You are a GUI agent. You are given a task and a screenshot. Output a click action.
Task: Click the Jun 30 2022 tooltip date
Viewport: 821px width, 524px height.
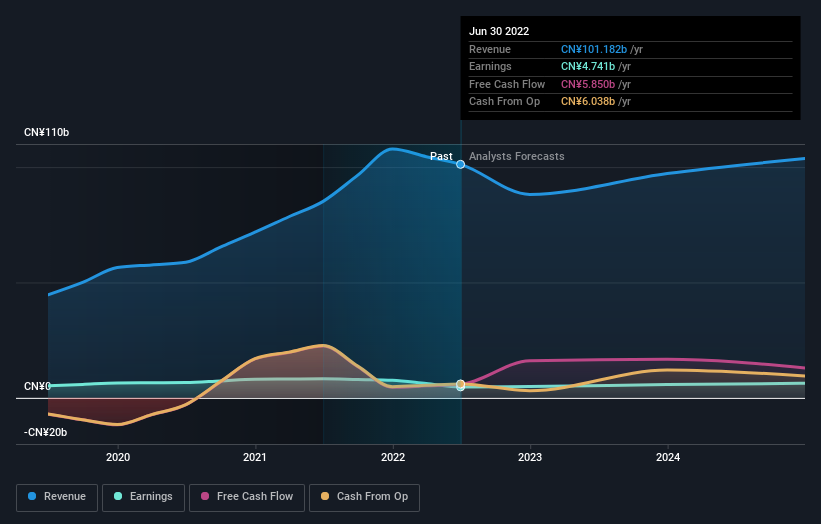[x=499, y=31]
